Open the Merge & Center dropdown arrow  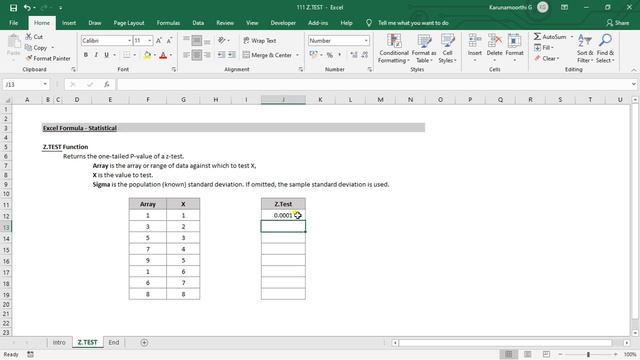298,55
